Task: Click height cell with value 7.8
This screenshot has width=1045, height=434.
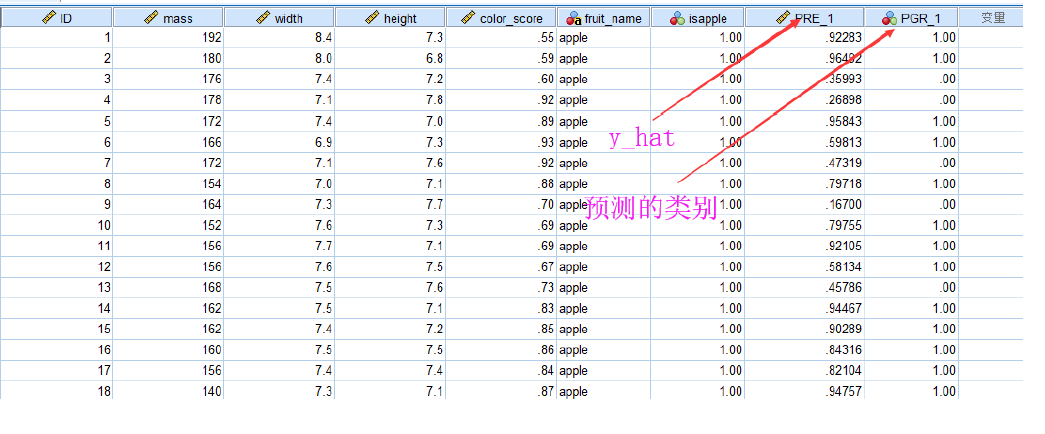Action: click(x=391, y=100)
